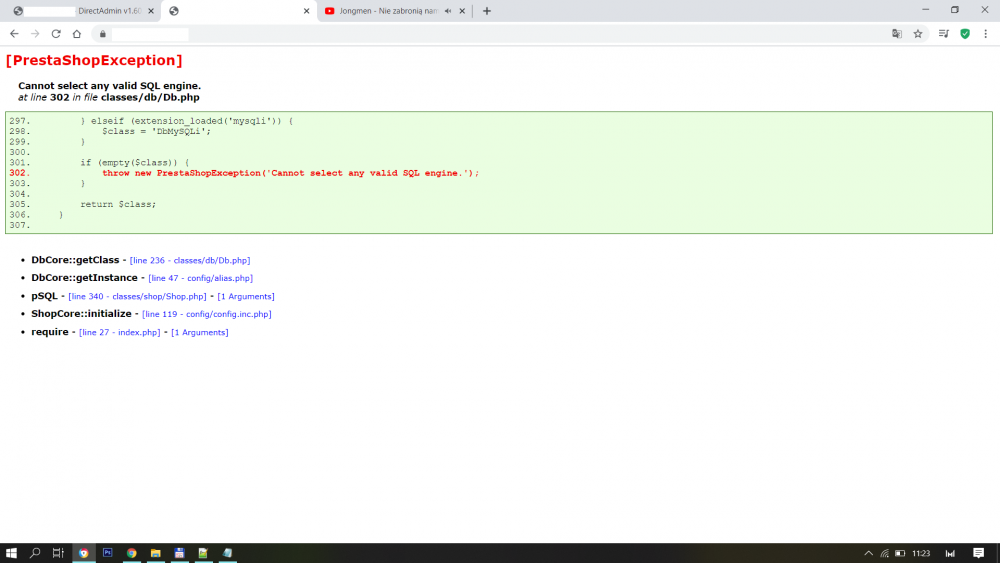This screenshot has width=1000, height=563.
Task: Click the red line 302 throw statement
Action: click(290, 173)
